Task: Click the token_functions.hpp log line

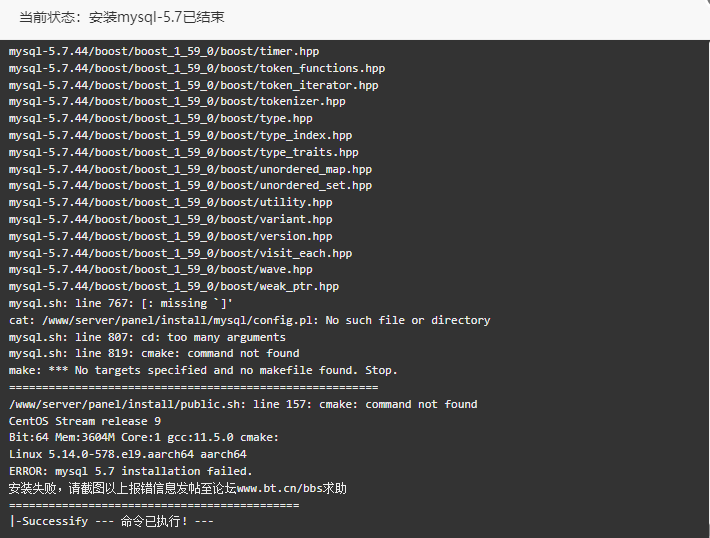Action: point(197,68)
